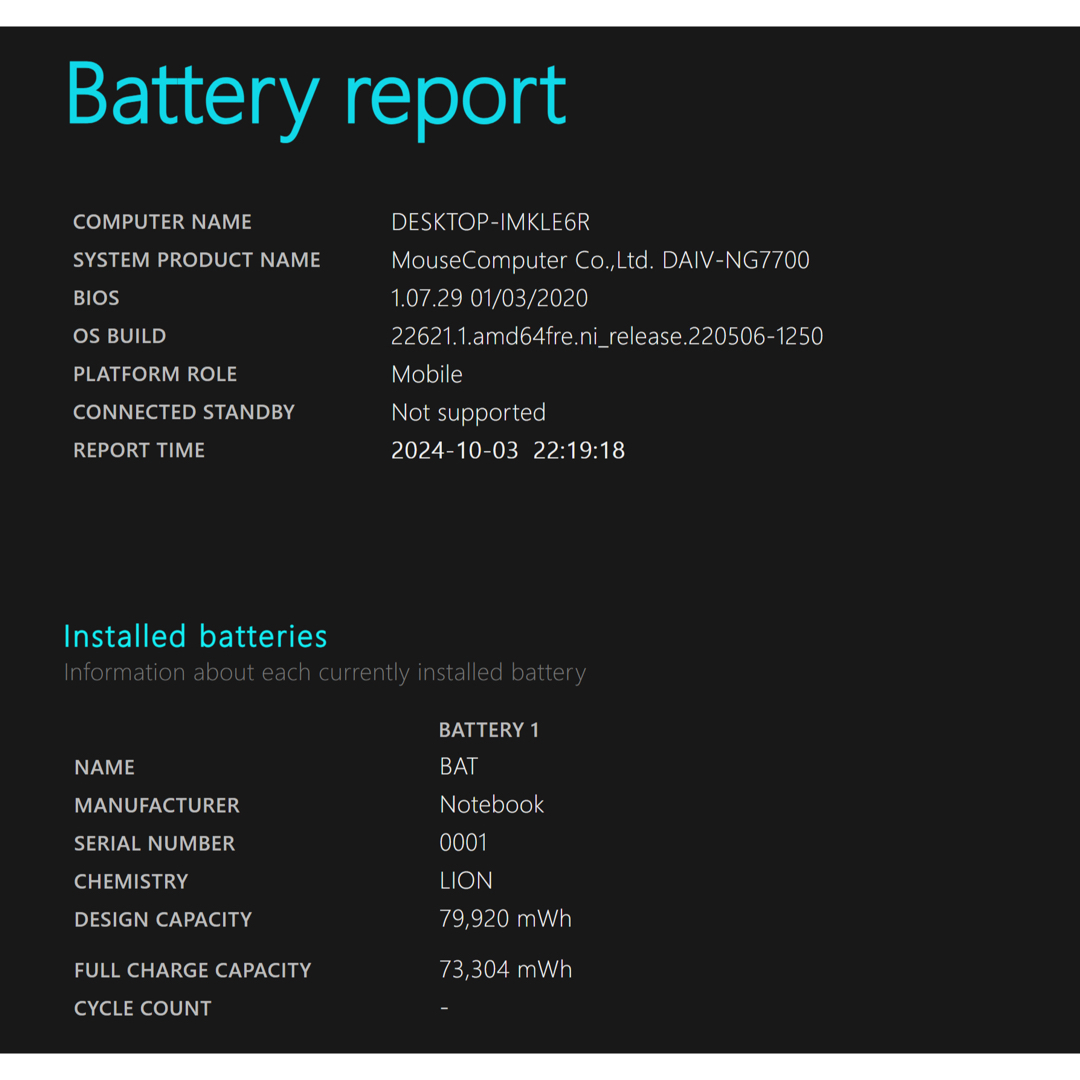The height and width of the screenshot is (1080, 1080).
Task: Select the Not supported value
Action: click(468, 413)
